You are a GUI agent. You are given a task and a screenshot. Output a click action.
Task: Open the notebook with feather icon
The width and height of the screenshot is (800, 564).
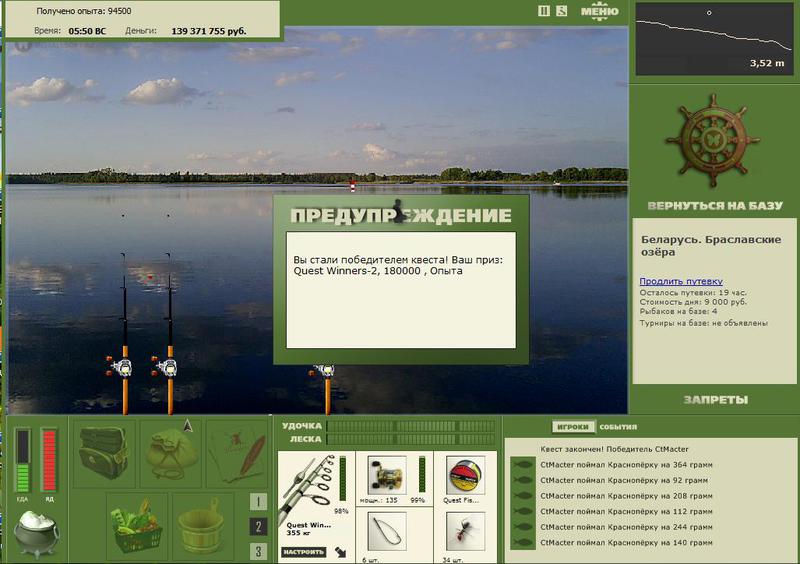237,453
